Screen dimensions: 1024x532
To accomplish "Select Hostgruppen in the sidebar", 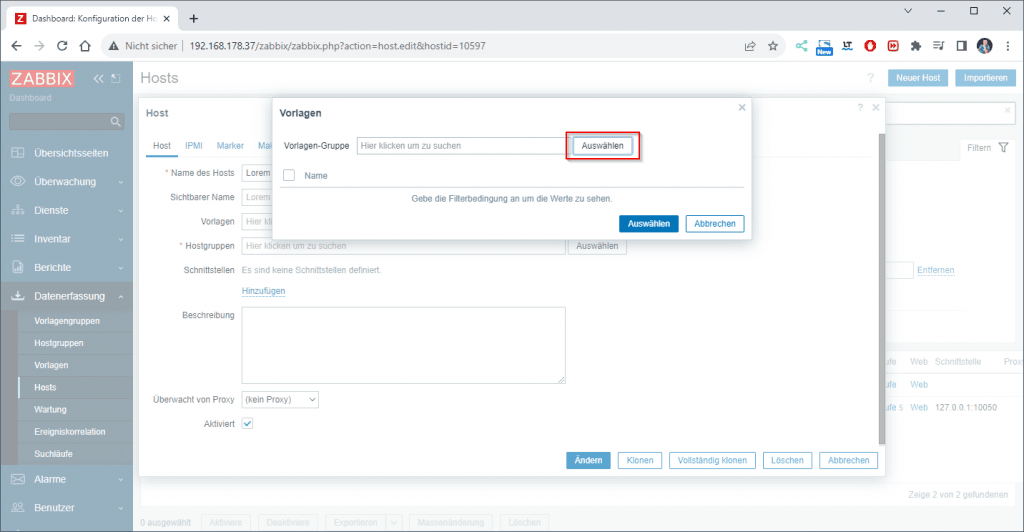I will (59, 343).
